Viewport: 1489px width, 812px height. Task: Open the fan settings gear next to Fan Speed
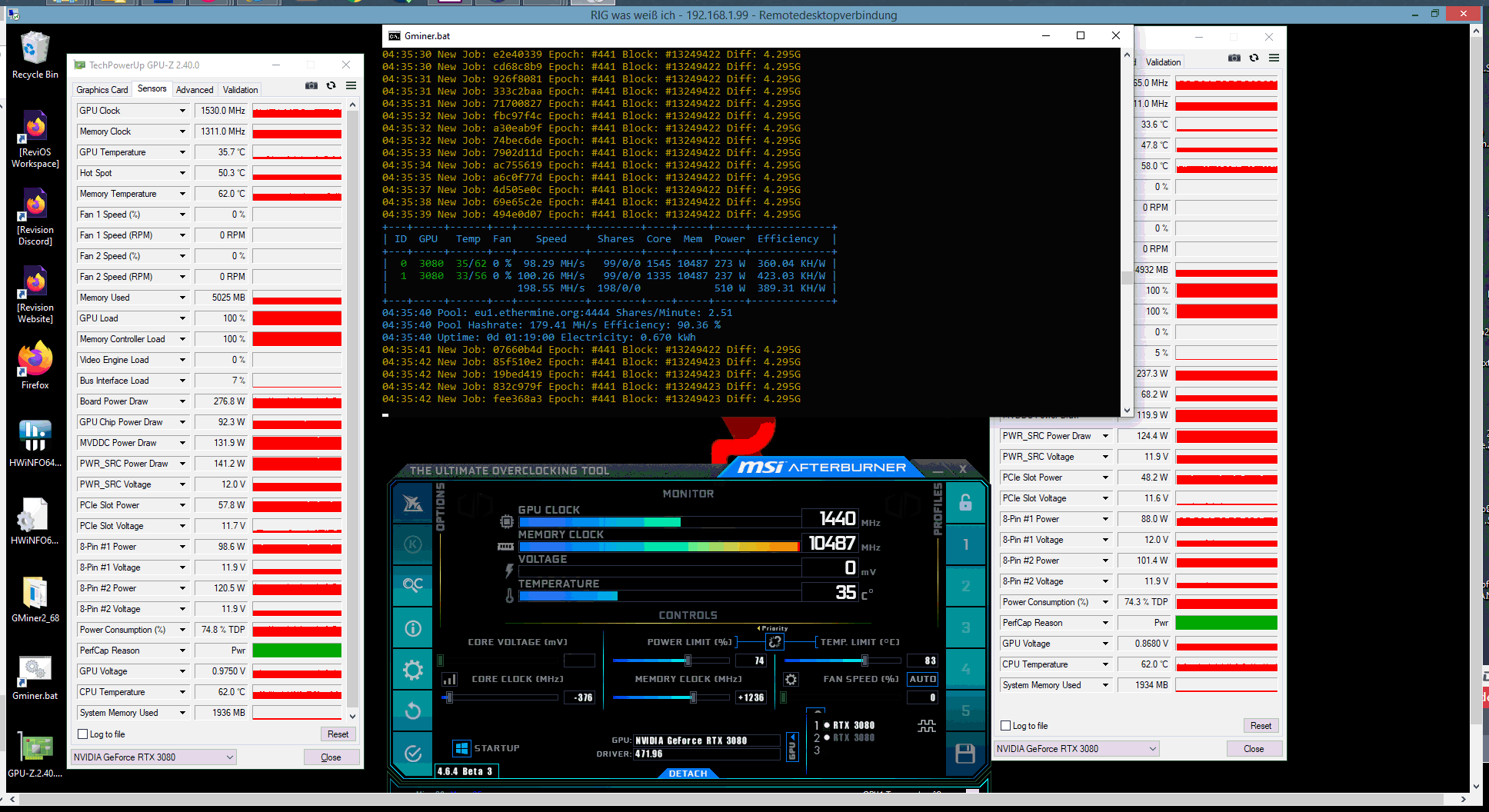point(791,679)
